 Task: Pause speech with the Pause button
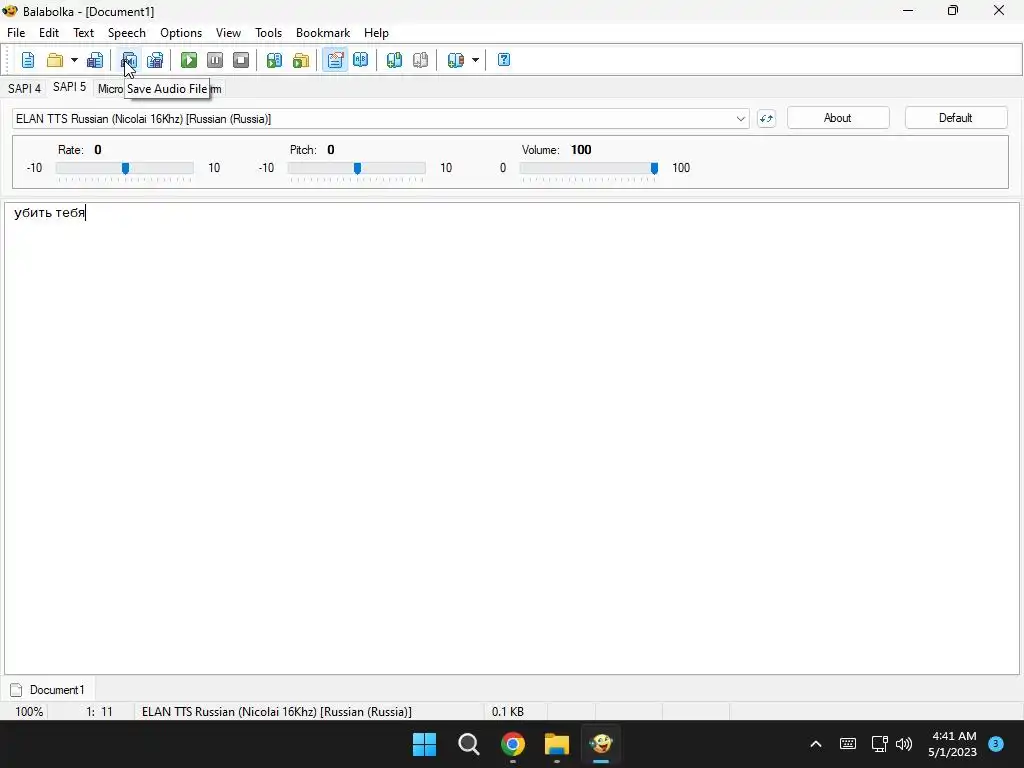click(215, 60)
